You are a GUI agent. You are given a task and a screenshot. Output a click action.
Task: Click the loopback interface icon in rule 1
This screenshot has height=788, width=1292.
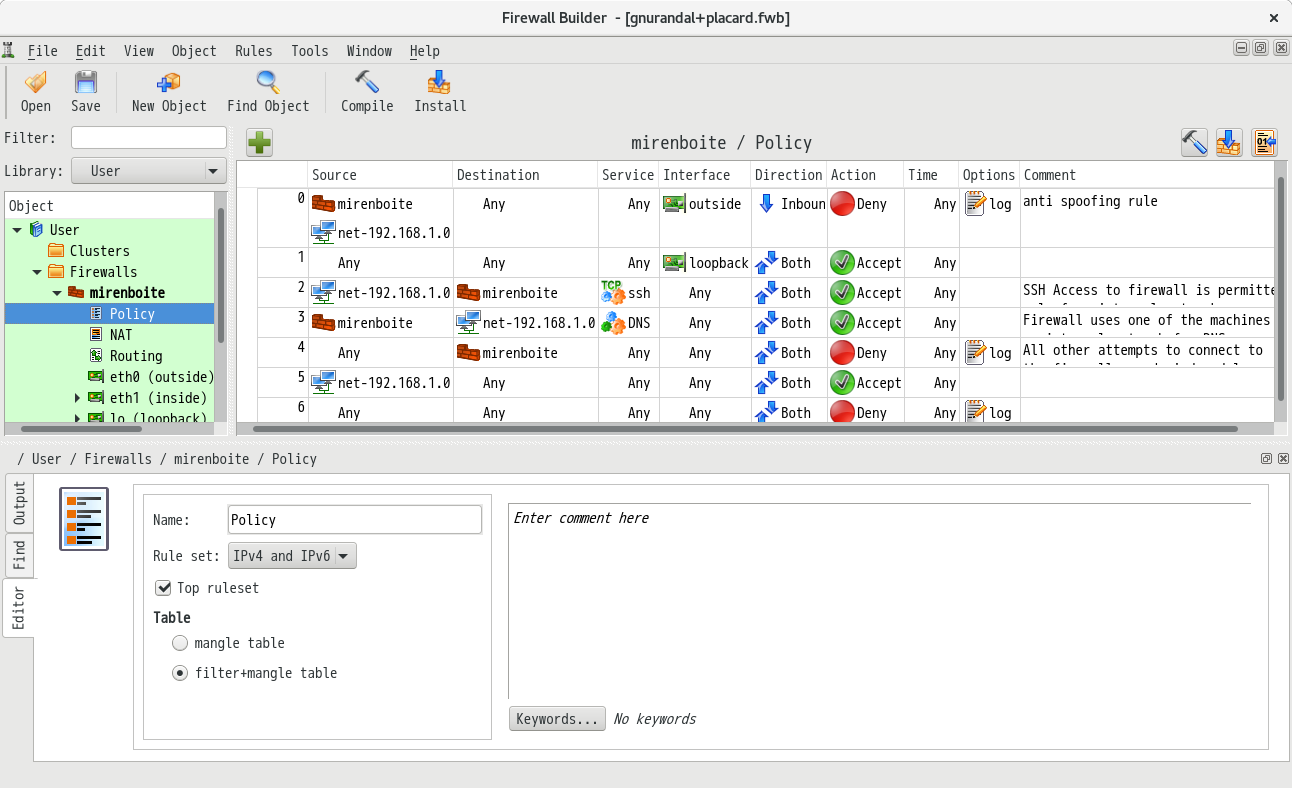tap(674, 263)
